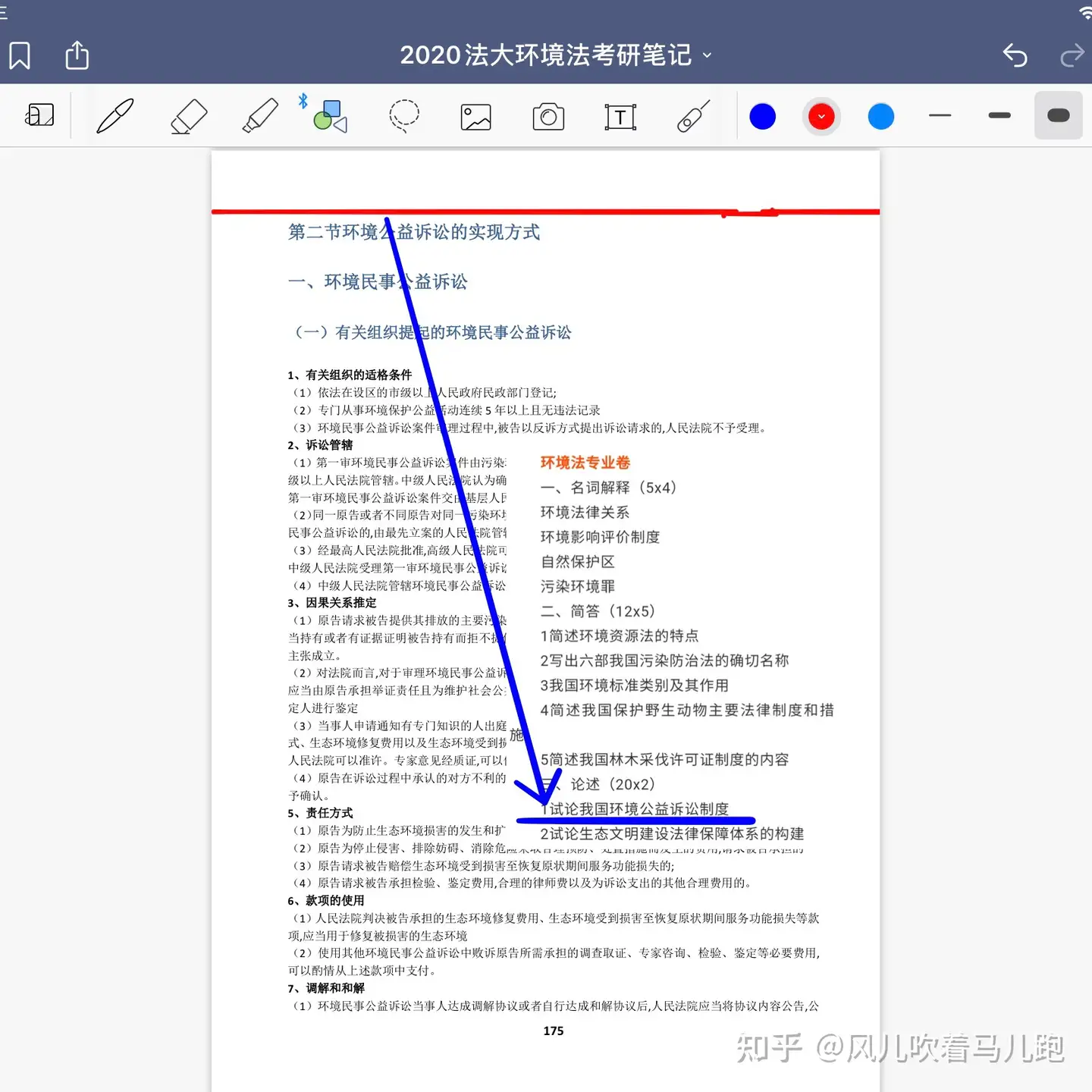This screenshot has height=1092, width=1092.
Task: Tap line 二、简答（12x5）
Action: coord(597,611)
